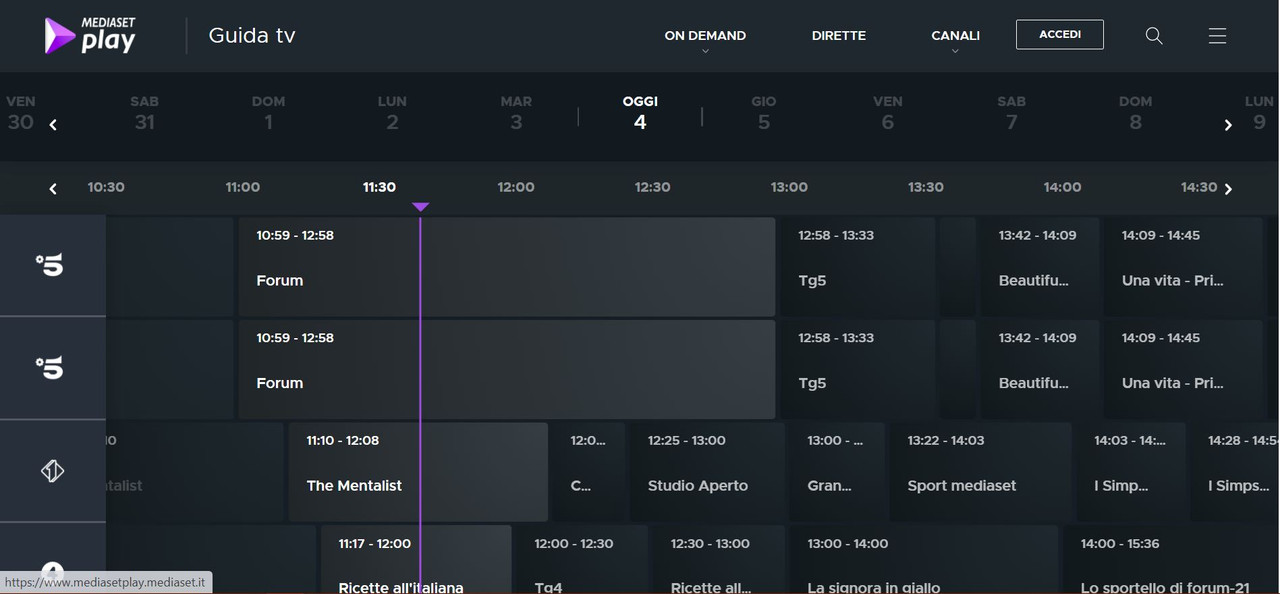Viewport: 1280px width, 594px height.
Task: Open Una vita 14:09 in second Canale 5 row
Action: [1183, 369]
